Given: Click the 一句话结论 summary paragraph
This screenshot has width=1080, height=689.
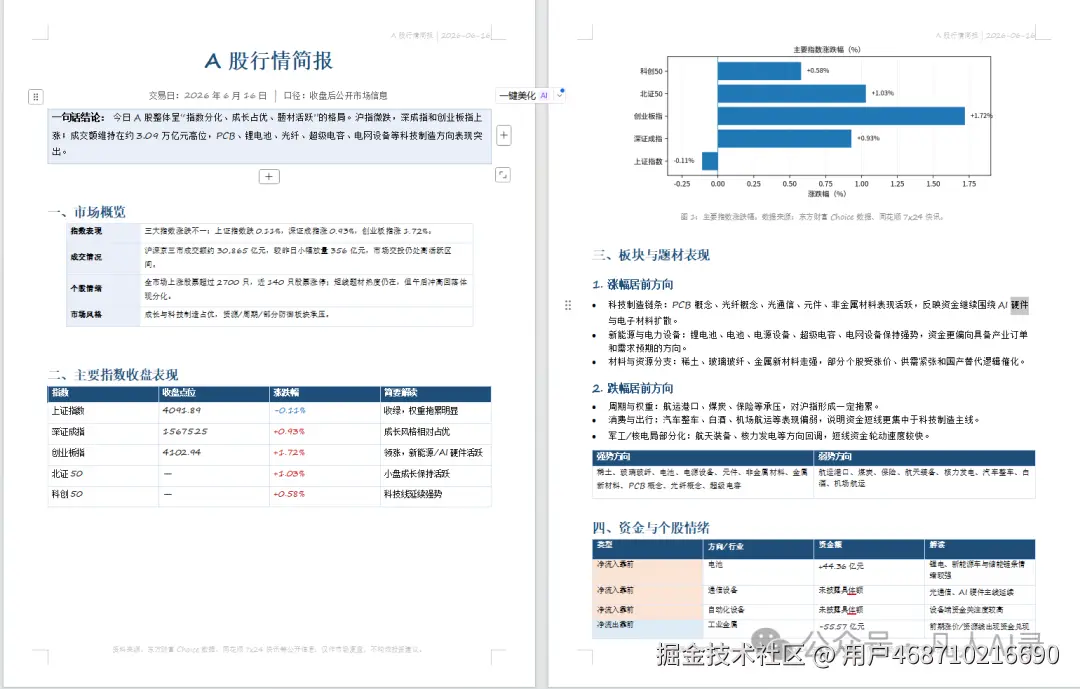Looking at the screenshot, I should 269,135.
